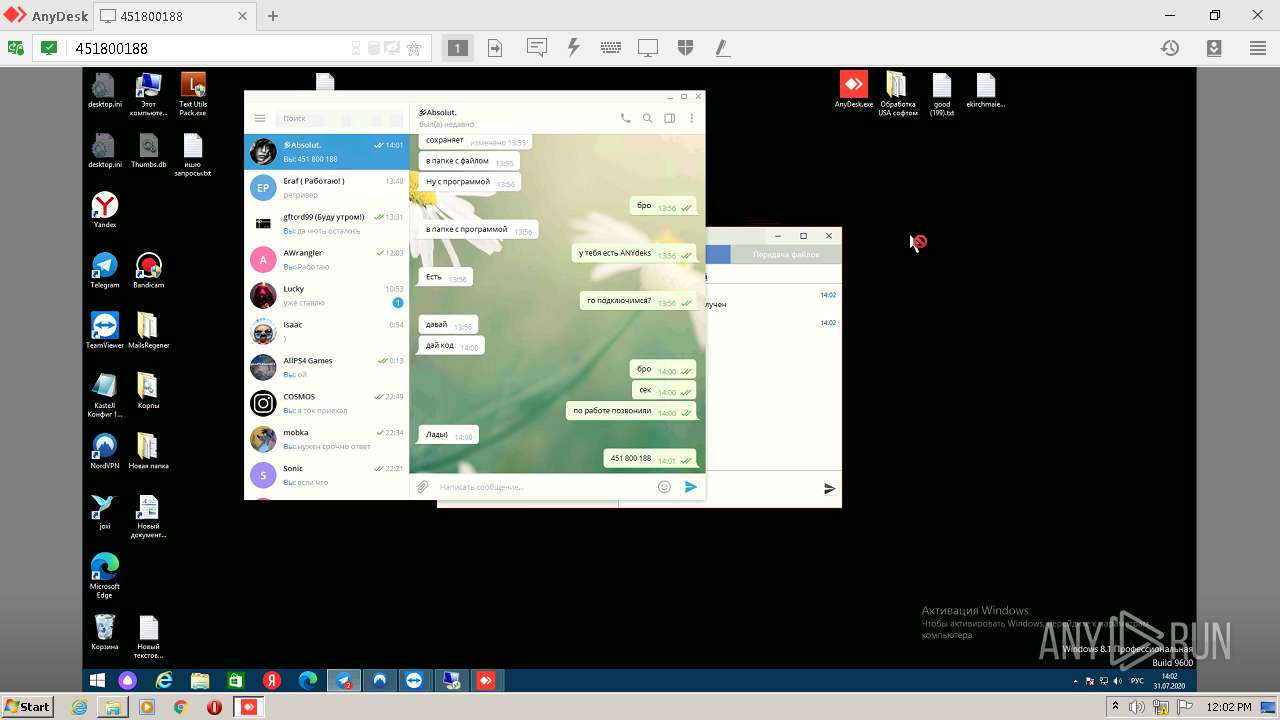Open the chat three-dot options menu

coord(691,118)
